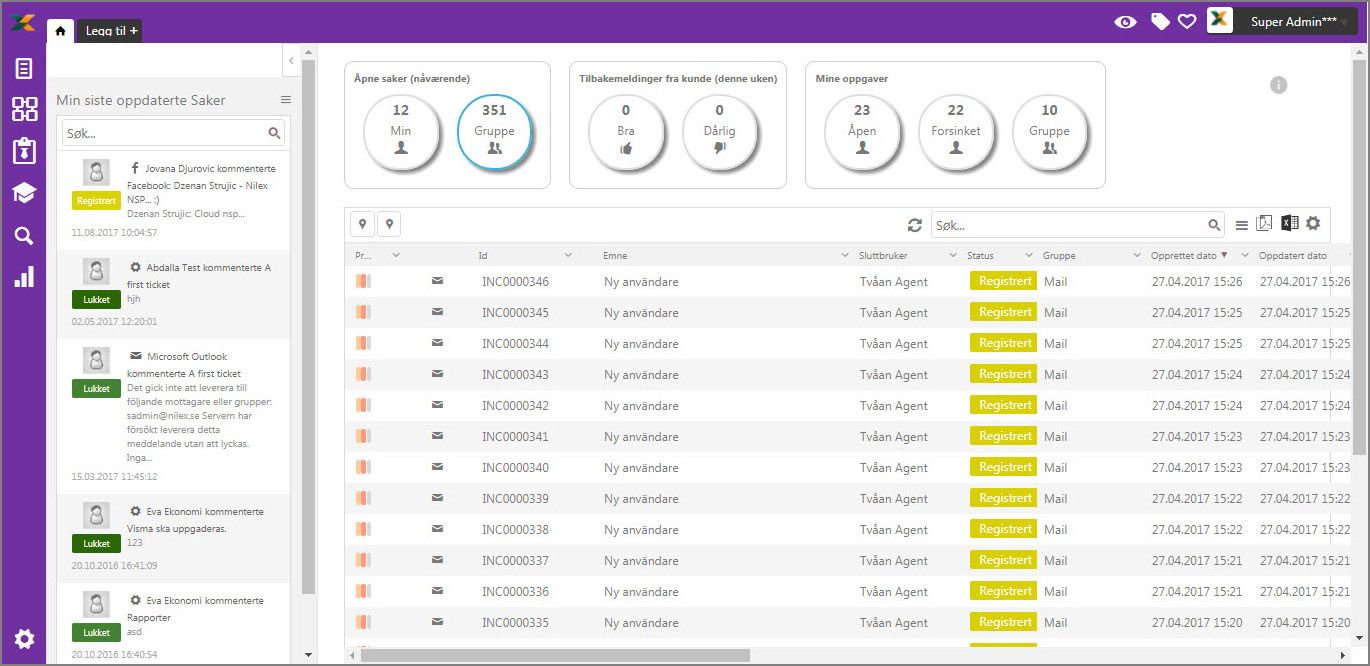Open the bar chart reports icon
Image resolution: width=1370 pixels, height=666 pixels.
click(24, 276)
